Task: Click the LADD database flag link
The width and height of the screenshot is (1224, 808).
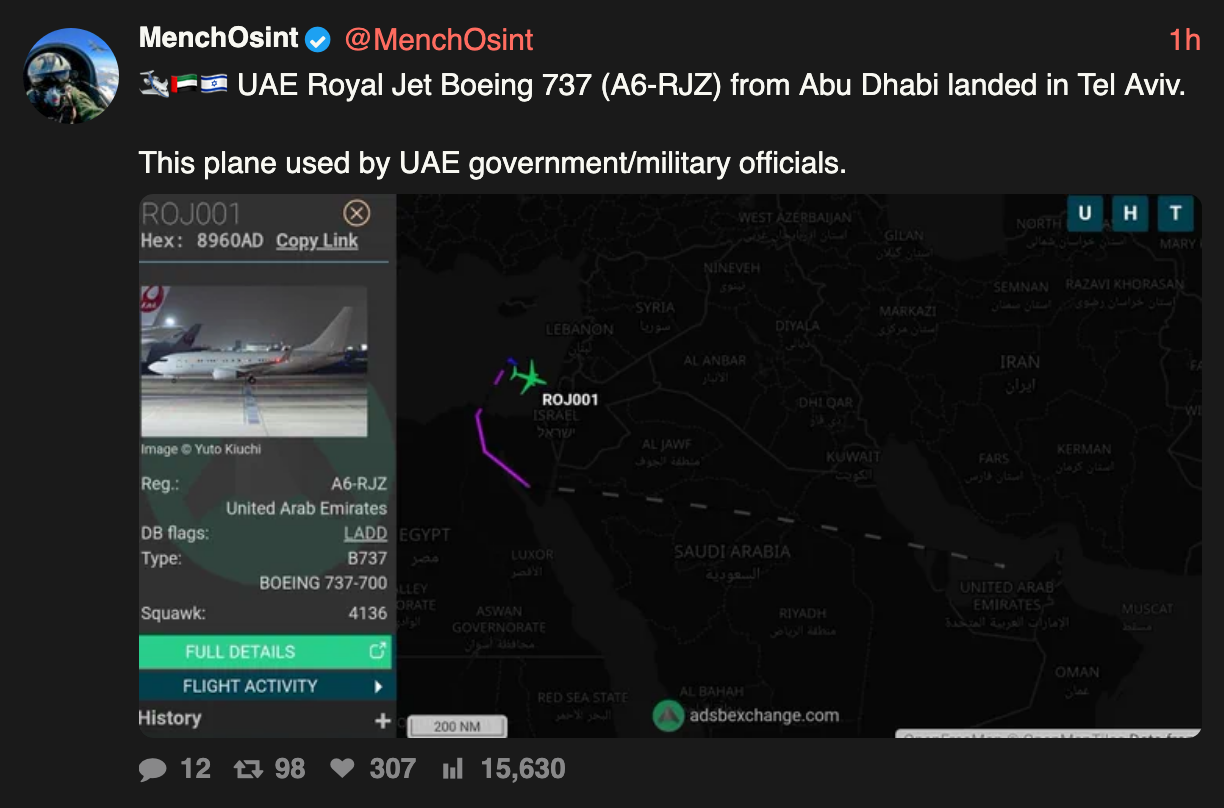Action: (x=365, y=533)
